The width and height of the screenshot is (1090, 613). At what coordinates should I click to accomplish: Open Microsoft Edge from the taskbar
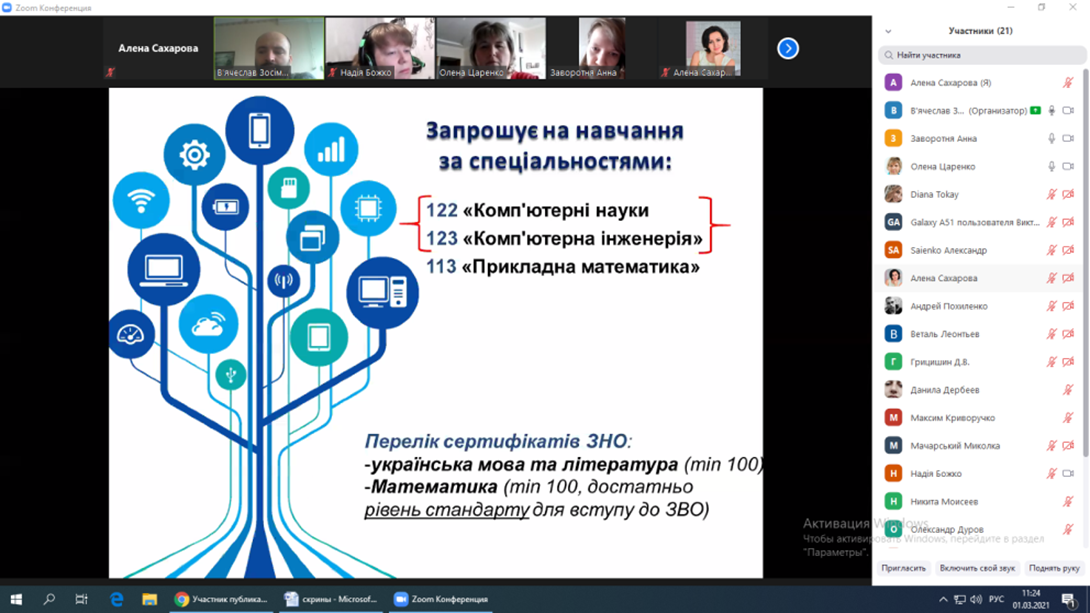coord(117,599)
